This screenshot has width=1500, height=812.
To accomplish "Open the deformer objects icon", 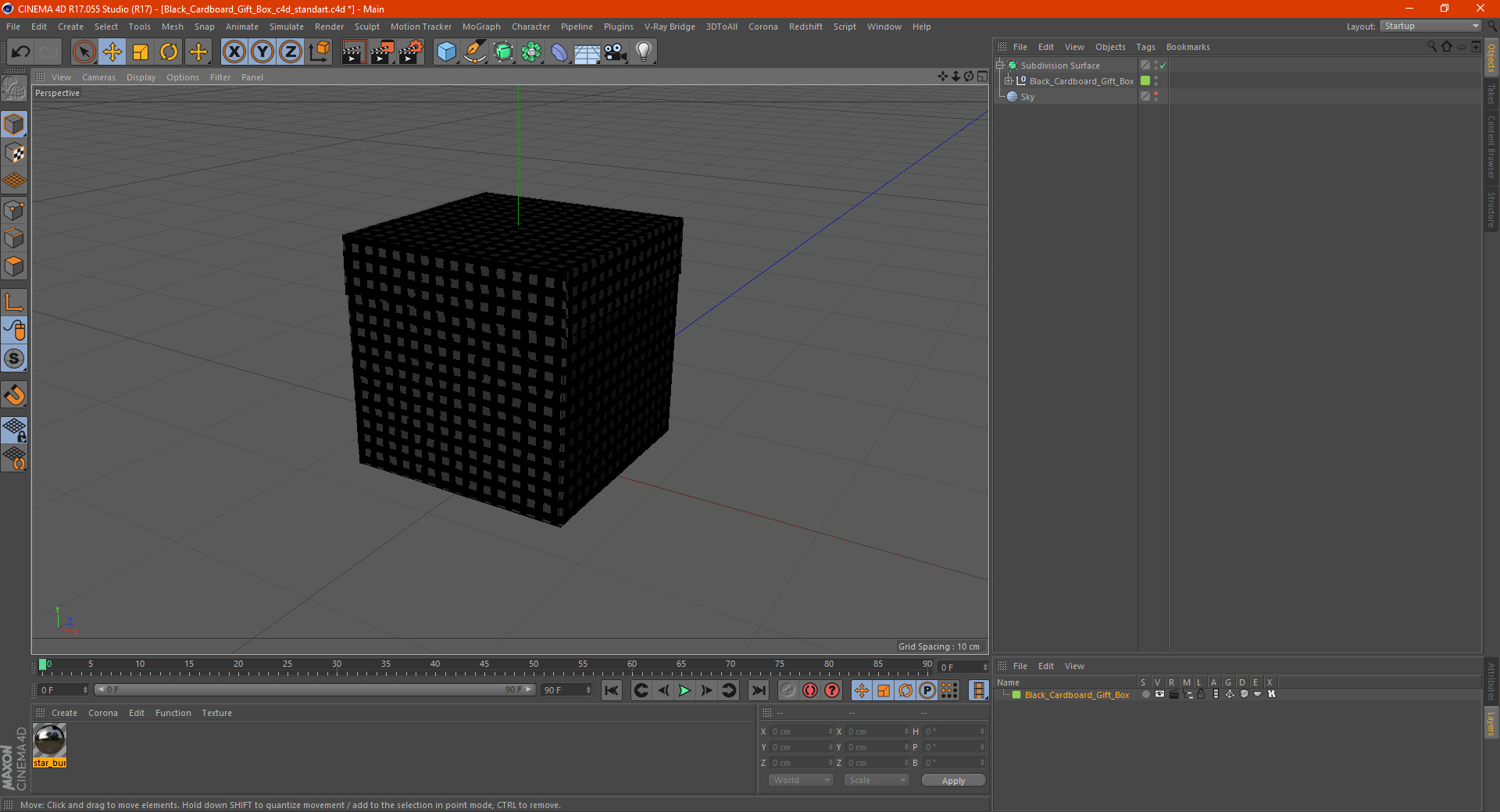I will coord(559,52).
